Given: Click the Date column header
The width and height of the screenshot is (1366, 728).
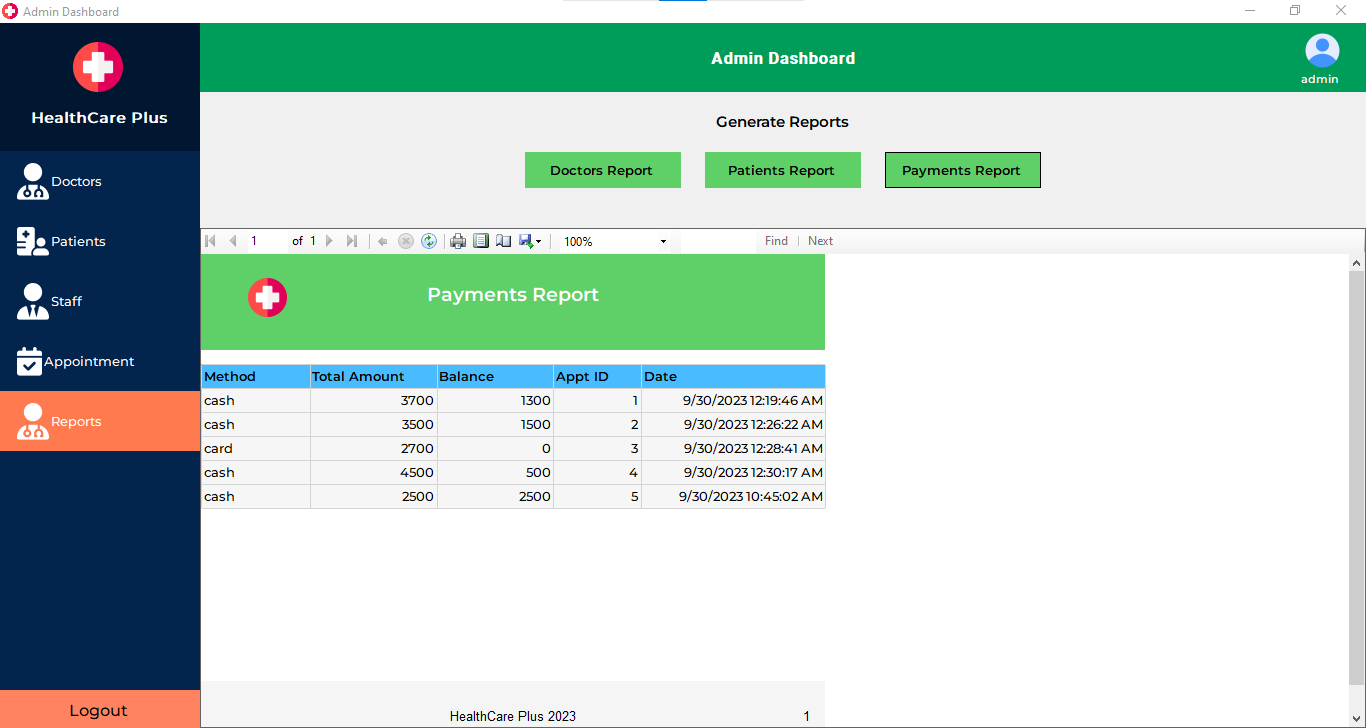Looking at the screenshot, I should (734, 376).
